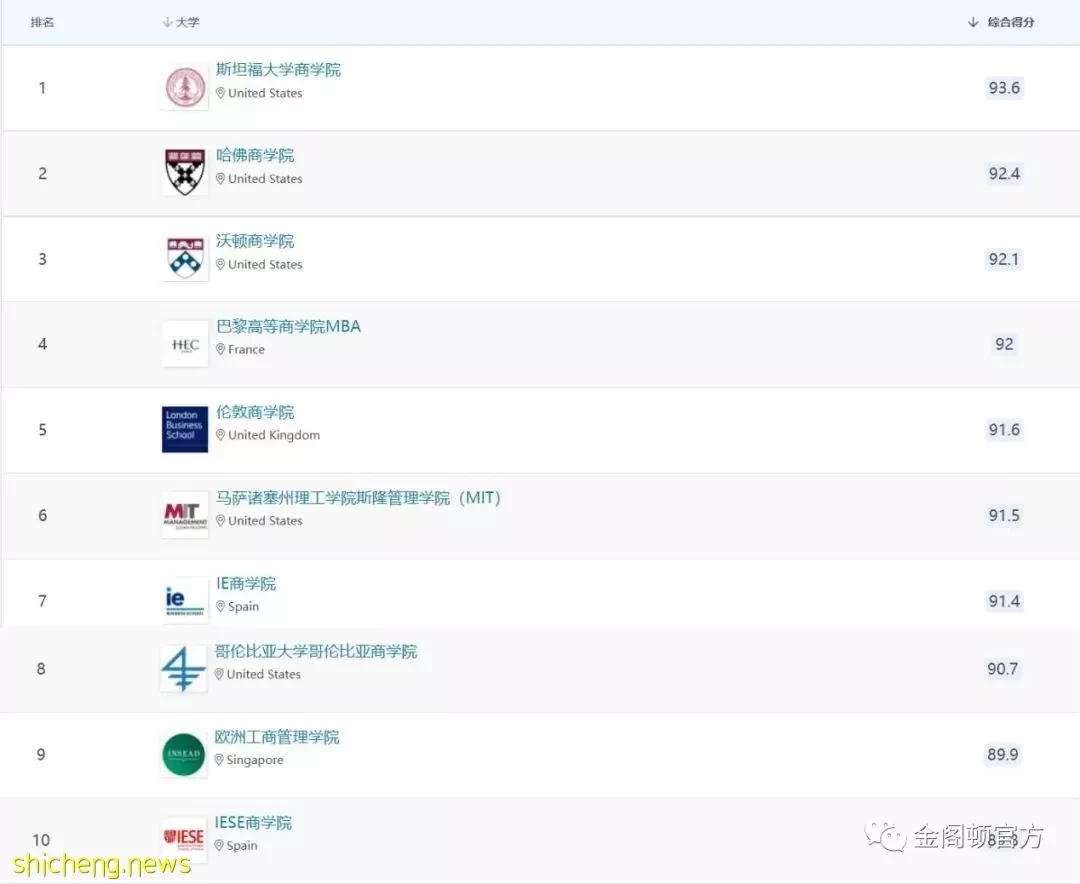Click the 91.4 score value

tap(1004, 601)
